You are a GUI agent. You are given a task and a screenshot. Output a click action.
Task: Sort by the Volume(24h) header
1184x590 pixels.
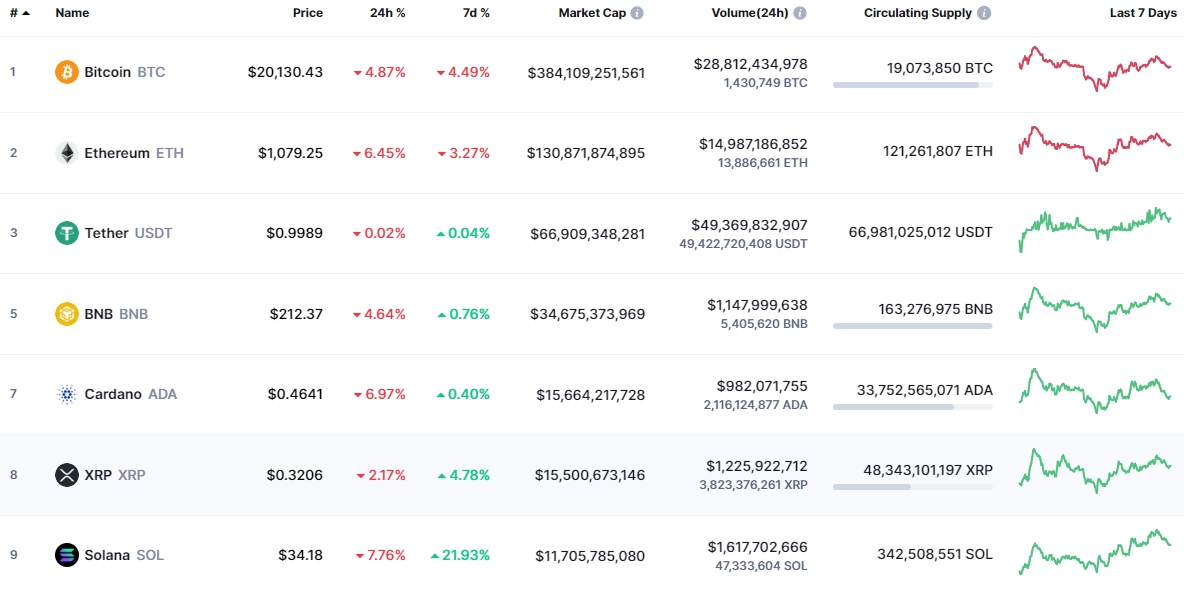tap(750, 13)
